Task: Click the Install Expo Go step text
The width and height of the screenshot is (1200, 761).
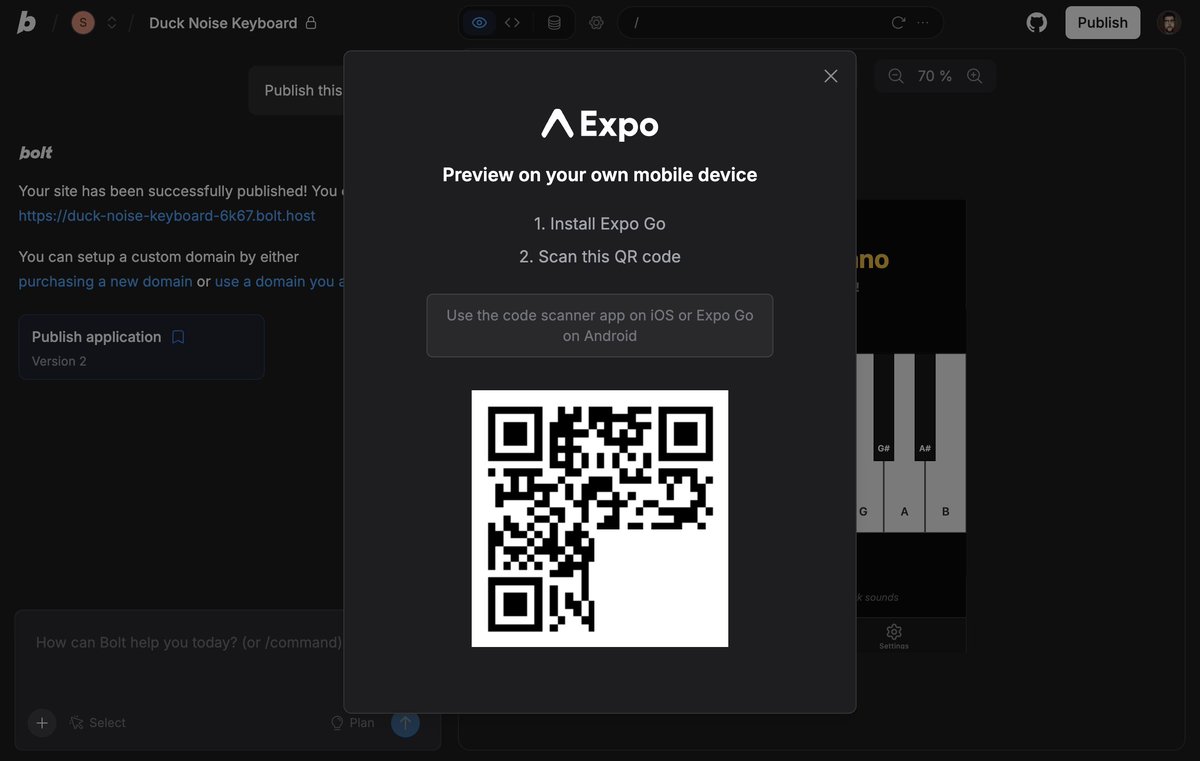Action: (x=600, y=224)
